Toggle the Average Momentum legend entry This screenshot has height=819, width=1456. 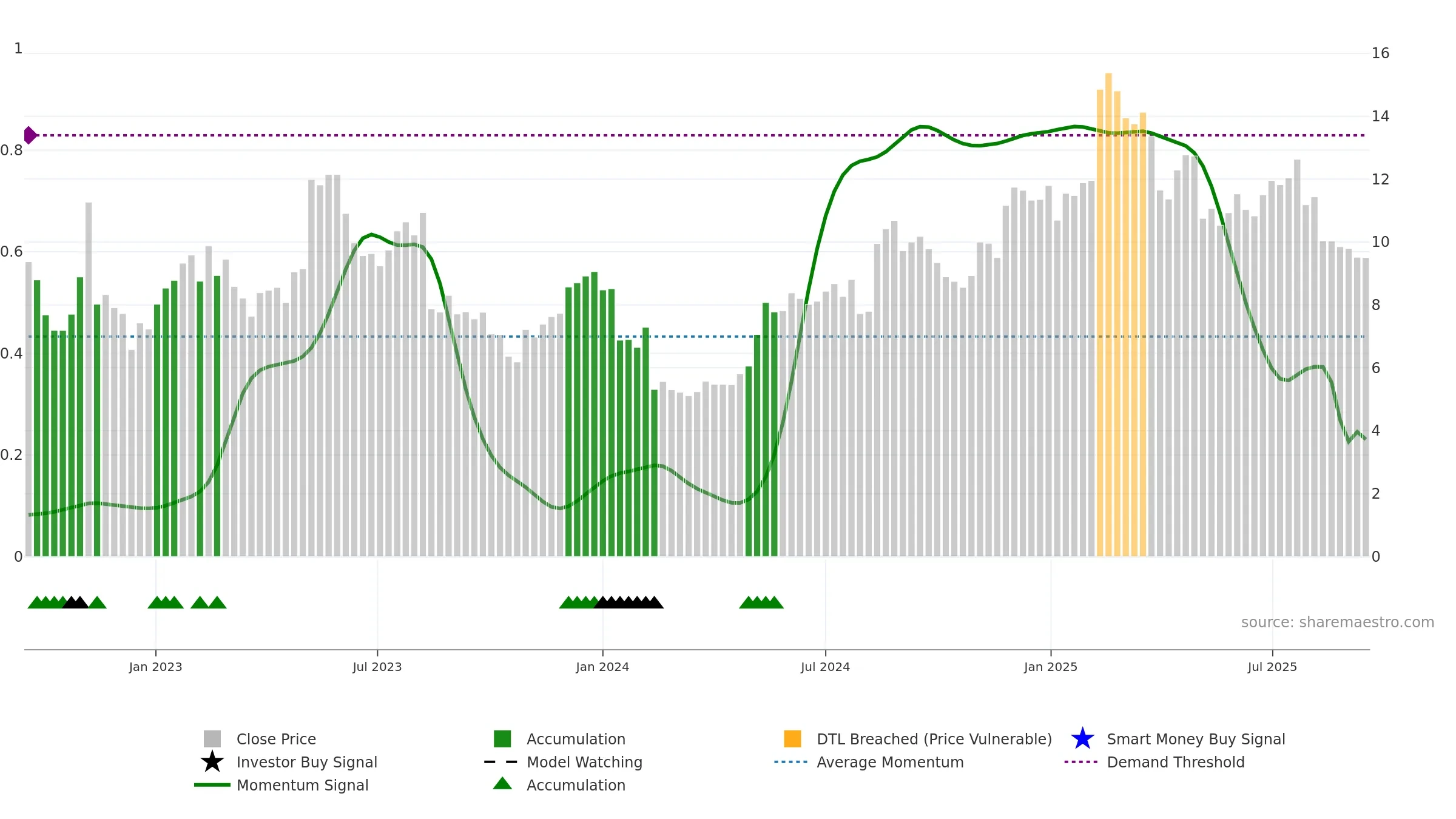[x=890, y=762]
